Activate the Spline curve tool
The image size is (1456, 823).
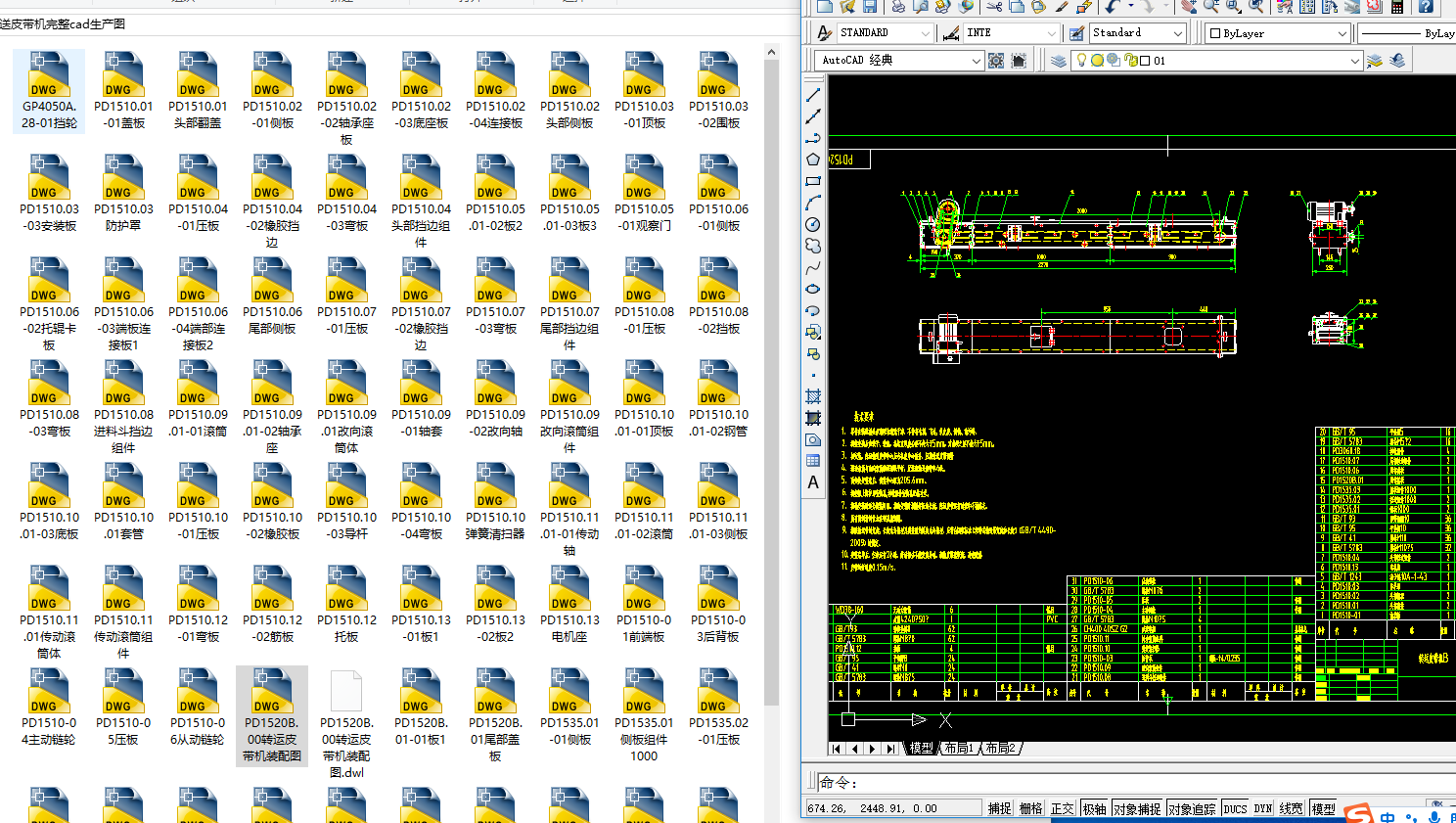click(x=813, y=267)
